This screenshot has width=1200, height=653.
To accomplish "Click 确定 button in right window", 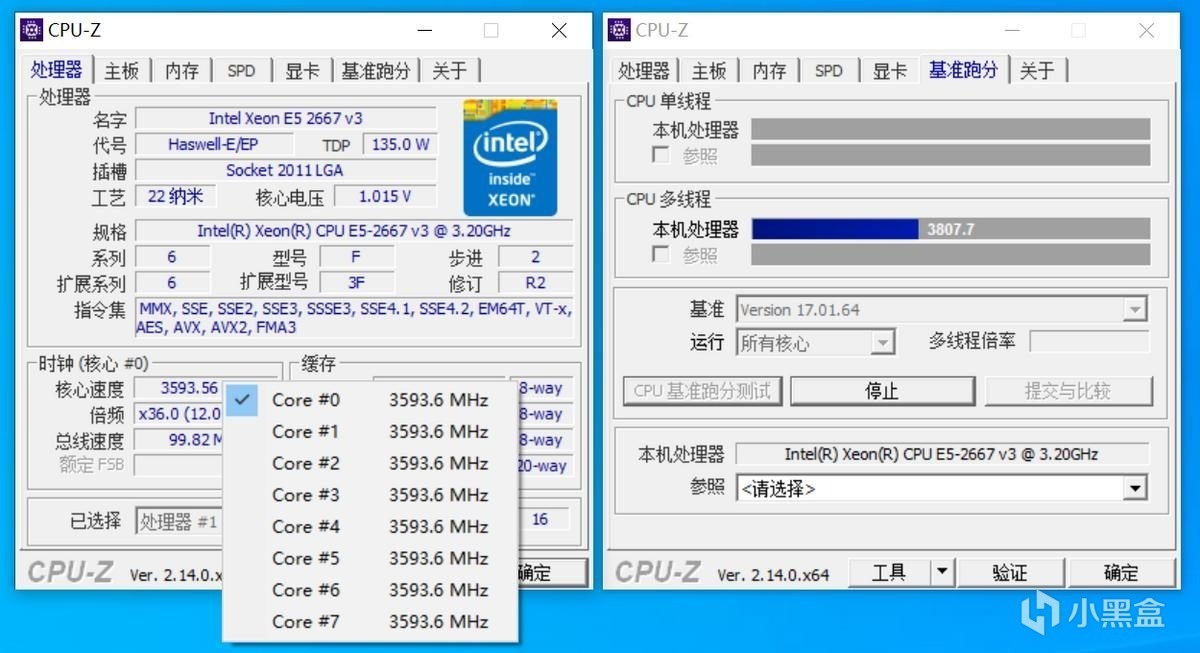I will pyautogui.click(x=1121, y=572).
